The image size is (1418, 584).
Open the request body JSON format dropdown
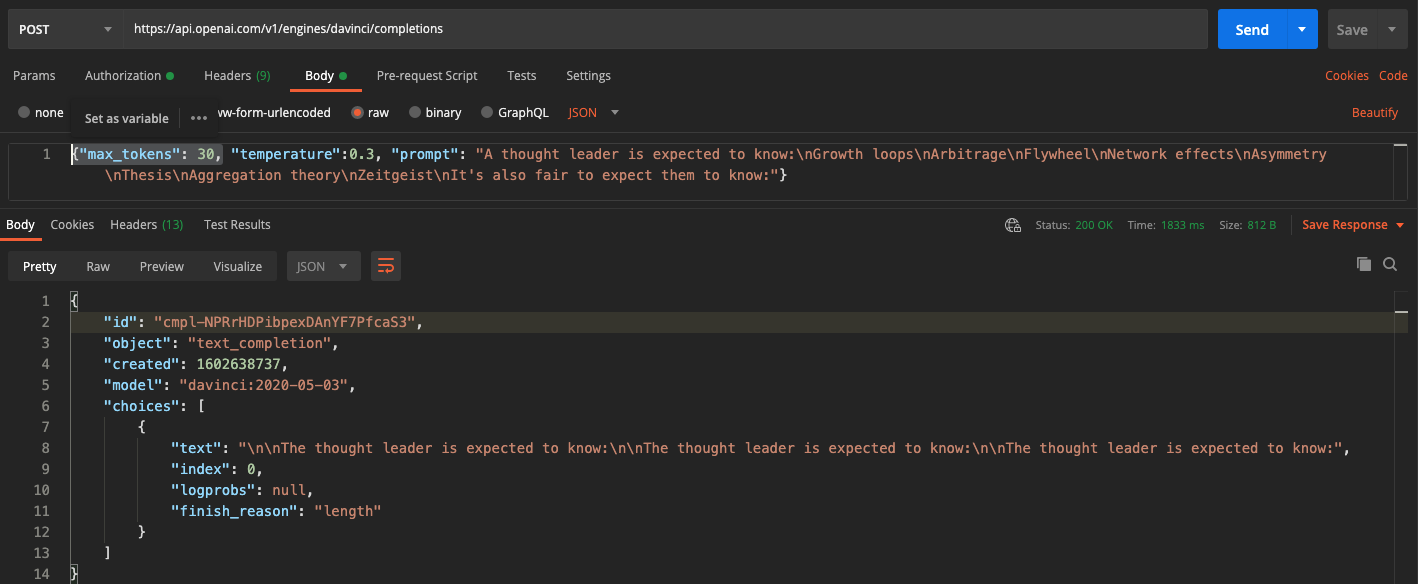point(594,113)
